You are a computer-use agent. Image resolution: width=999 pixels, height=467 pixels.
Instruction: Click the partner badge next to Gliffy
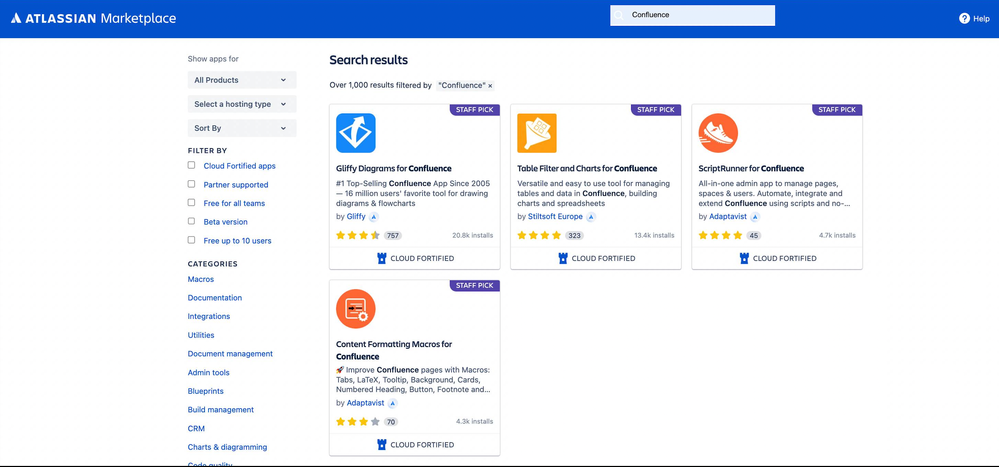pyautogui.click(x=374, y=217)
